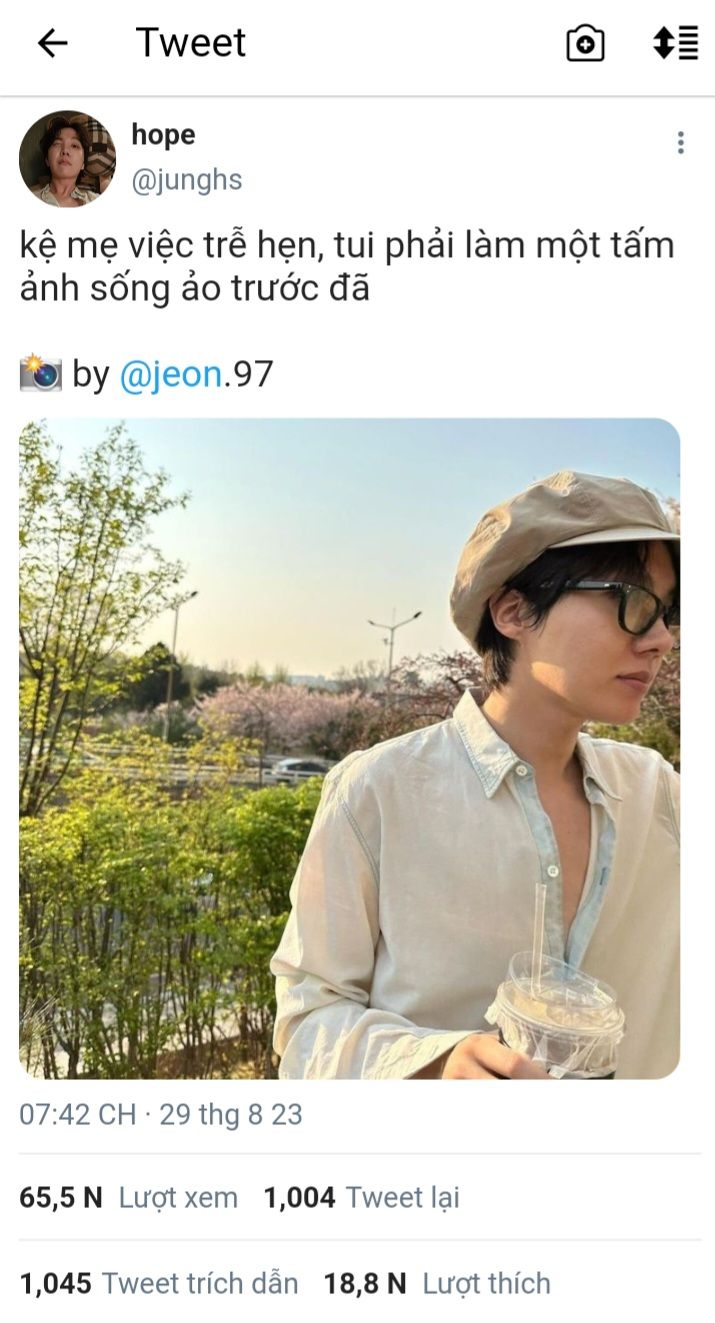Open the camera icon in header
This screenshot has width=715, height=1323.
pyautogui.click(x=585, y=43)
